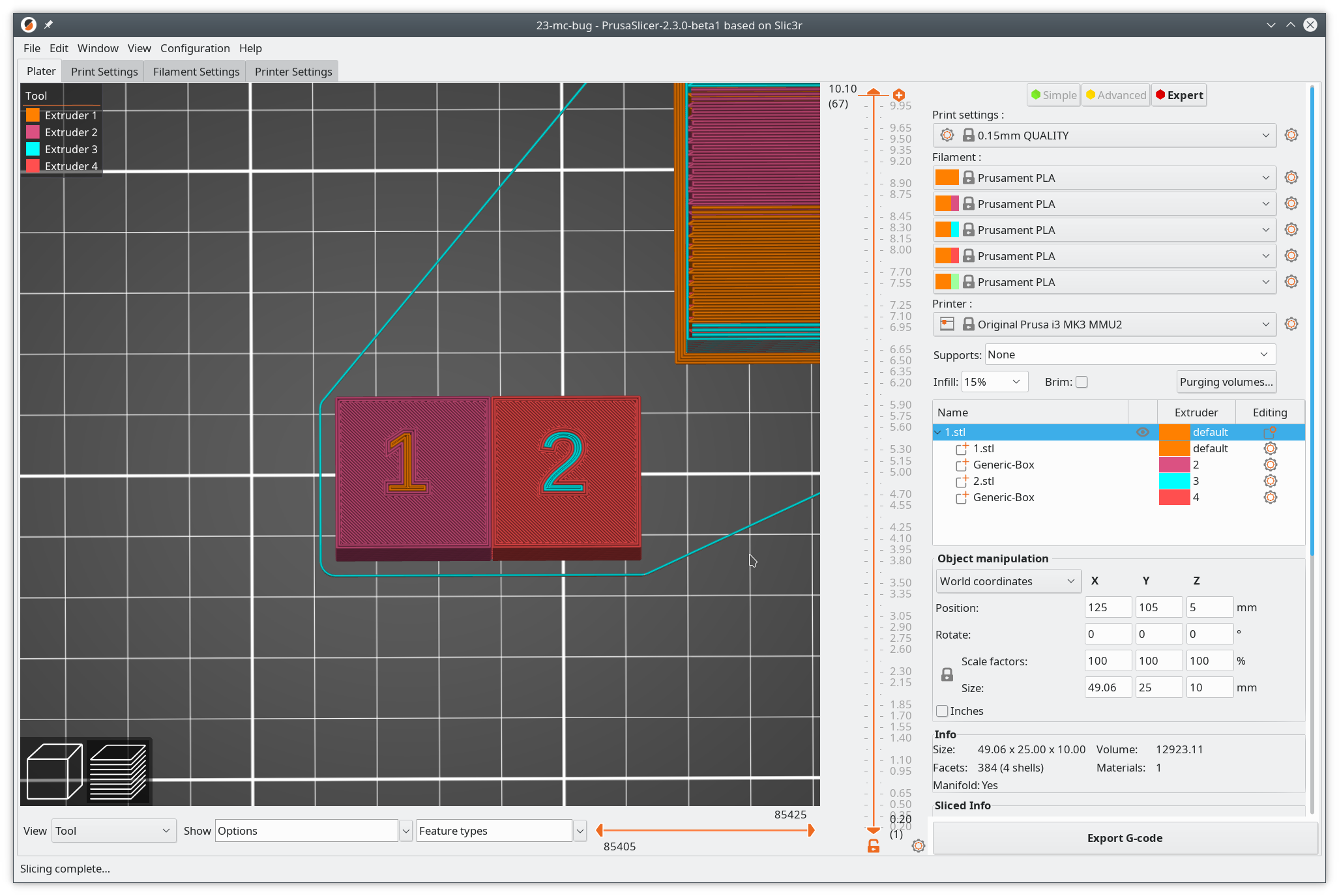The width and height of the screenshot is (1339, 896).
Task: Edit print settings preset with gear icon
Action: click(x=1291, y=135)
